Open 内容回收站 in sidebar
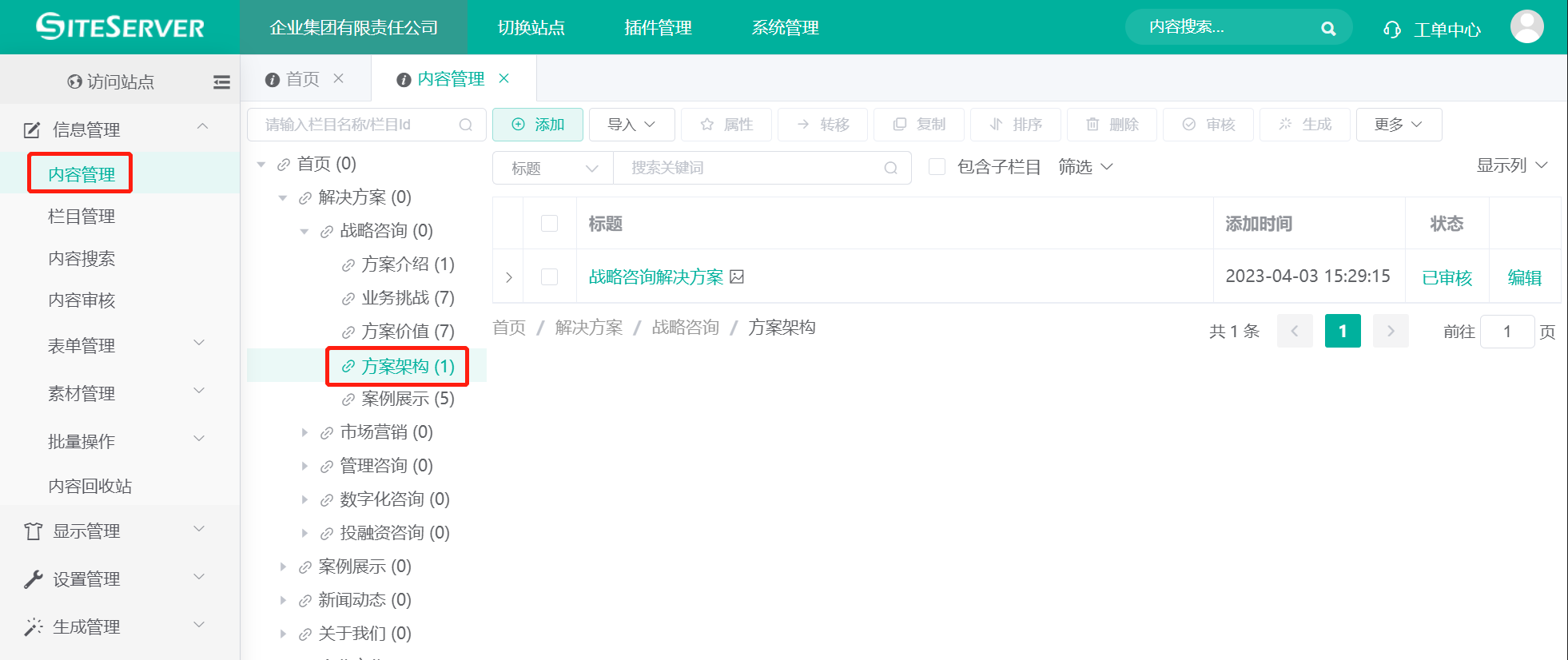Image resolution: width=1568 pixels, height=660 pixels. point(90,486)
